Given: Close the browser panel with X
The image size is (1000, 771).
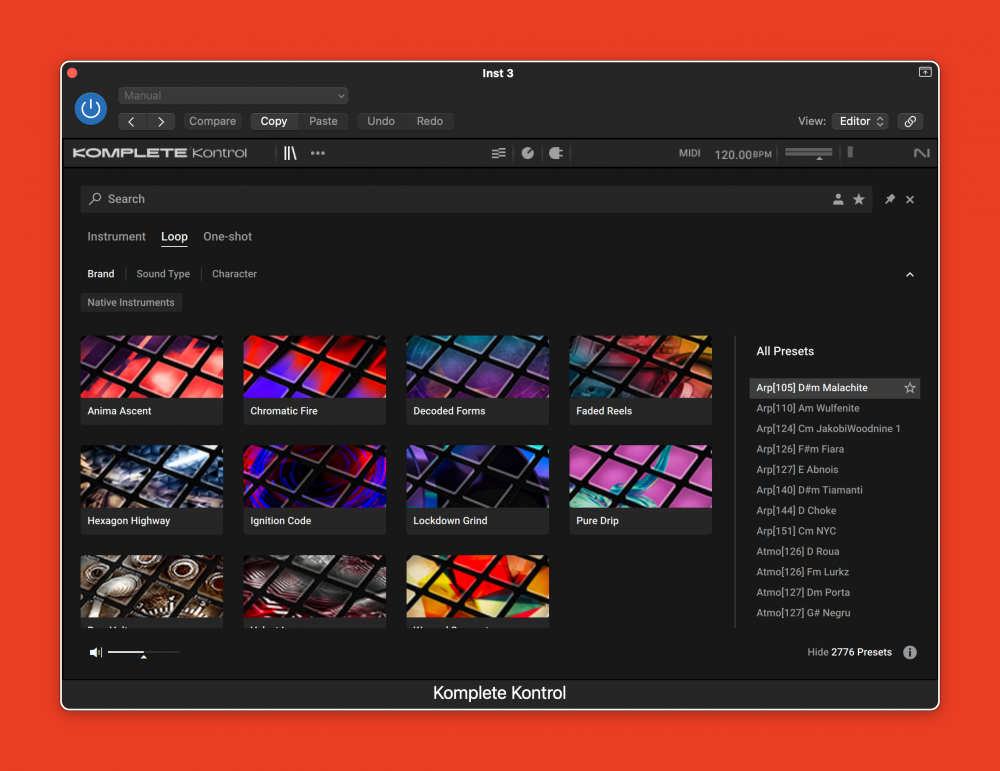Looking at the screenshot, I should (910, 200).
